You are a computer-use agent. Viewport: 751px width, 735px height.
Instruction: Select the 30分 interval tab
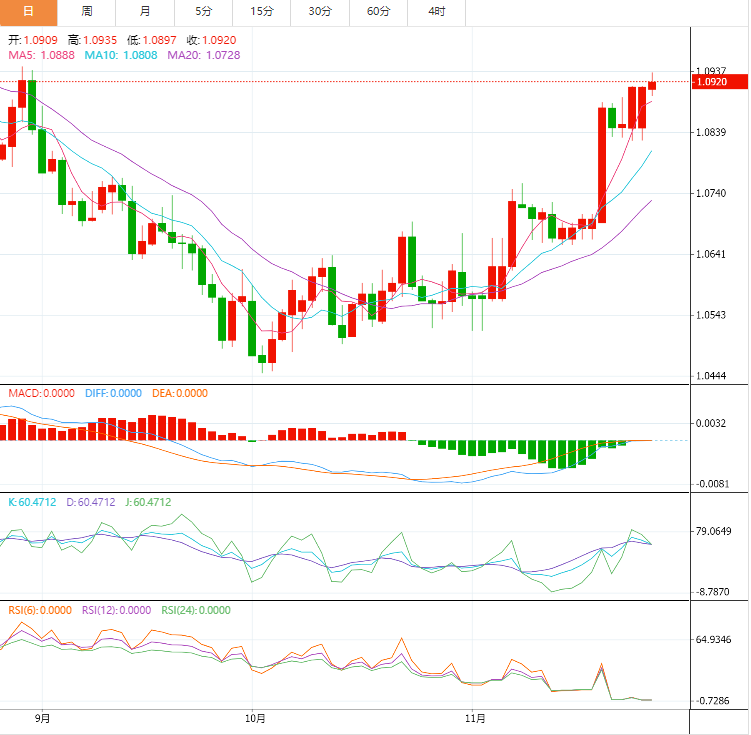[320, 11]
